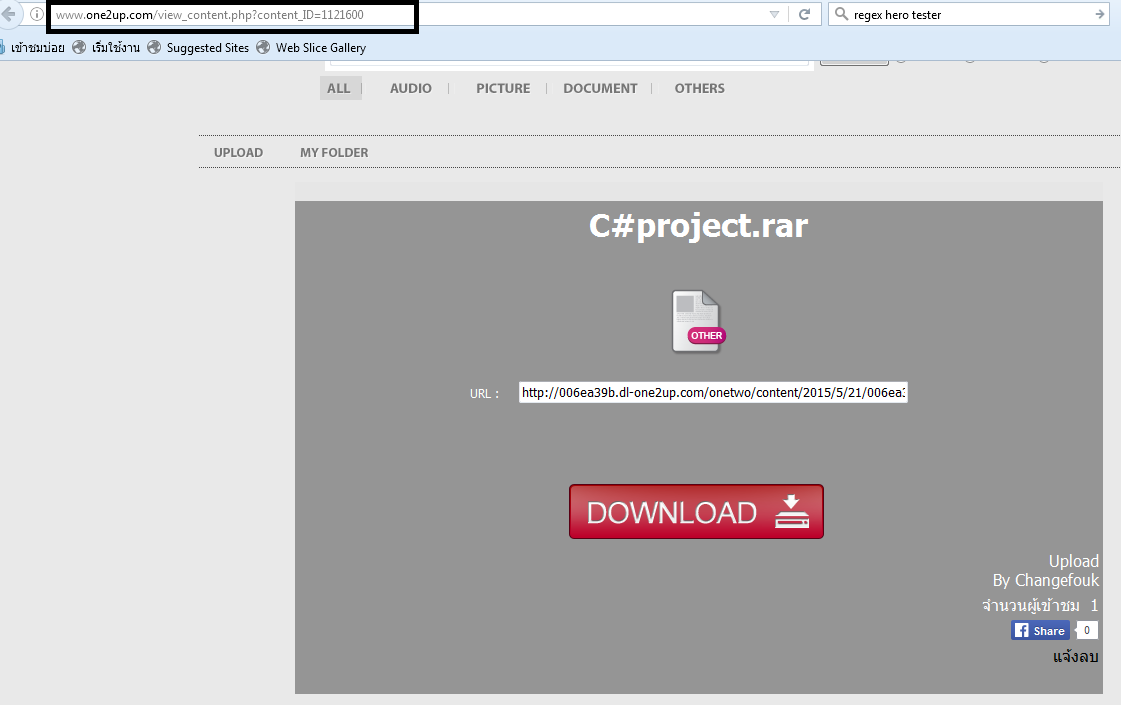Image resolution: width=1121 pixels, height=705 pixels.
Task: Click the C#project.rar file title
Action: (698, 226)
